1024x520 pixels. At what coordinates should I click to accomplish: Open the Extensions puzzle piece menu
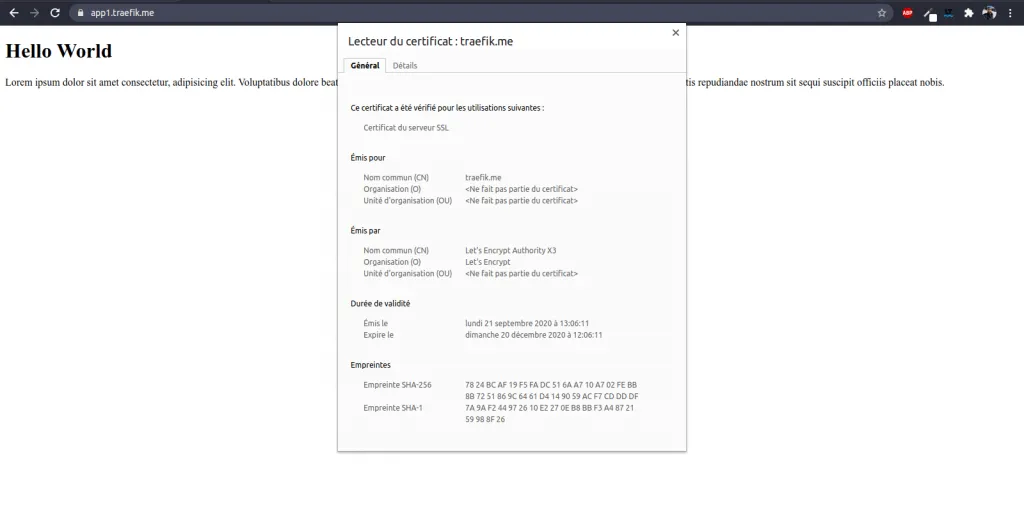[x=969, y=13]
